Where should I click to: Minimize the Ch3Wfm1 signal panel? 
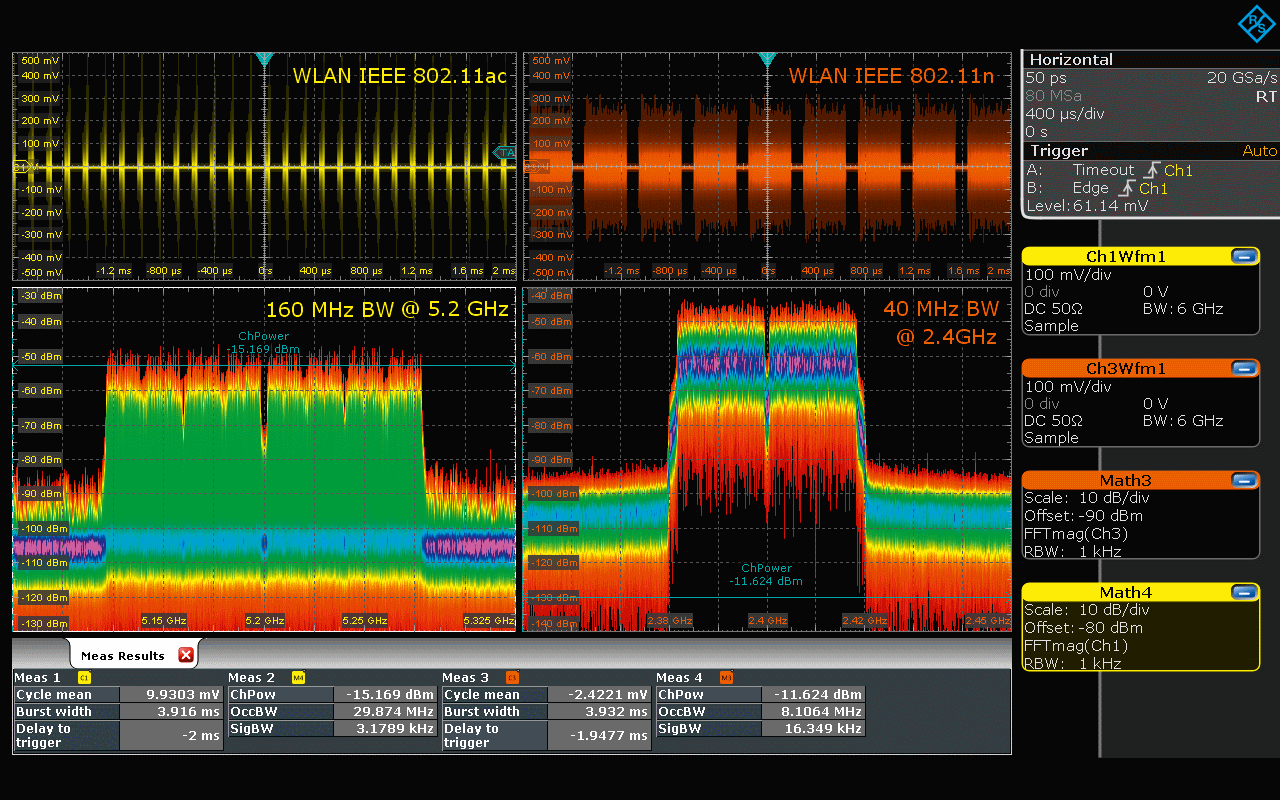tap(1244, 368)
